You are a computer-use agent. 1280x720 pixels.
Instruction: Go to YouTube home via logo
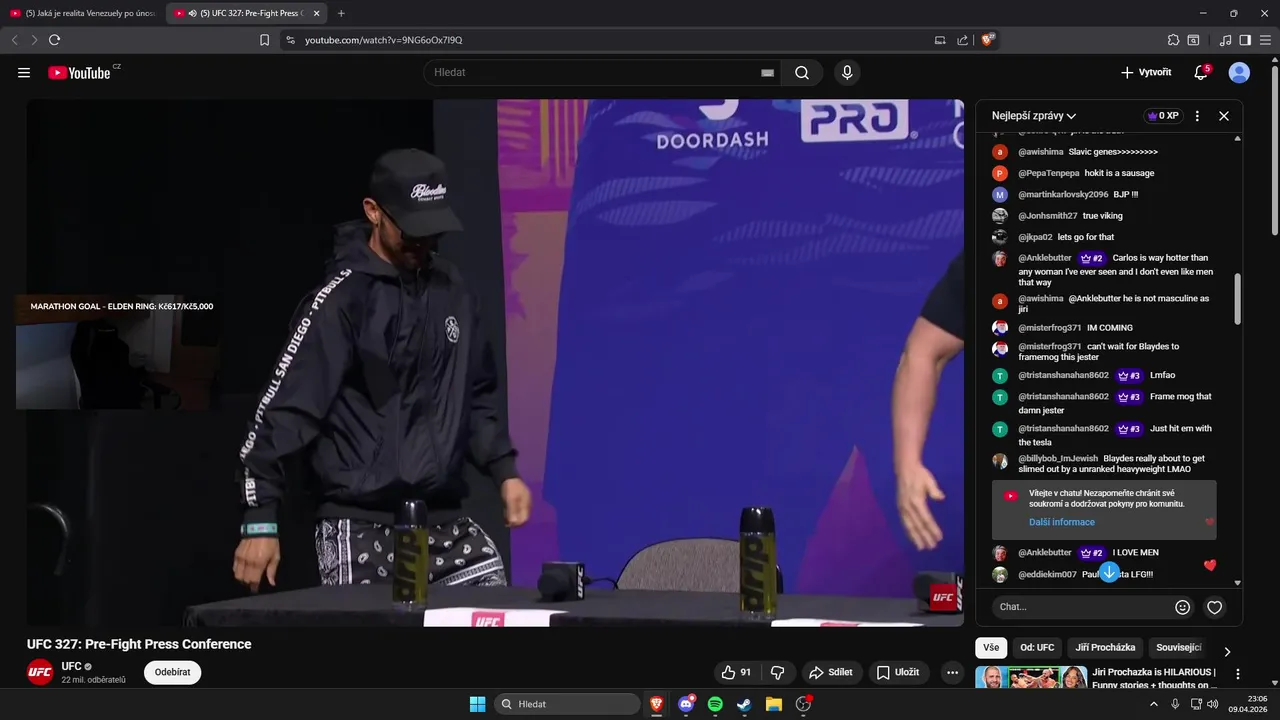79,72
